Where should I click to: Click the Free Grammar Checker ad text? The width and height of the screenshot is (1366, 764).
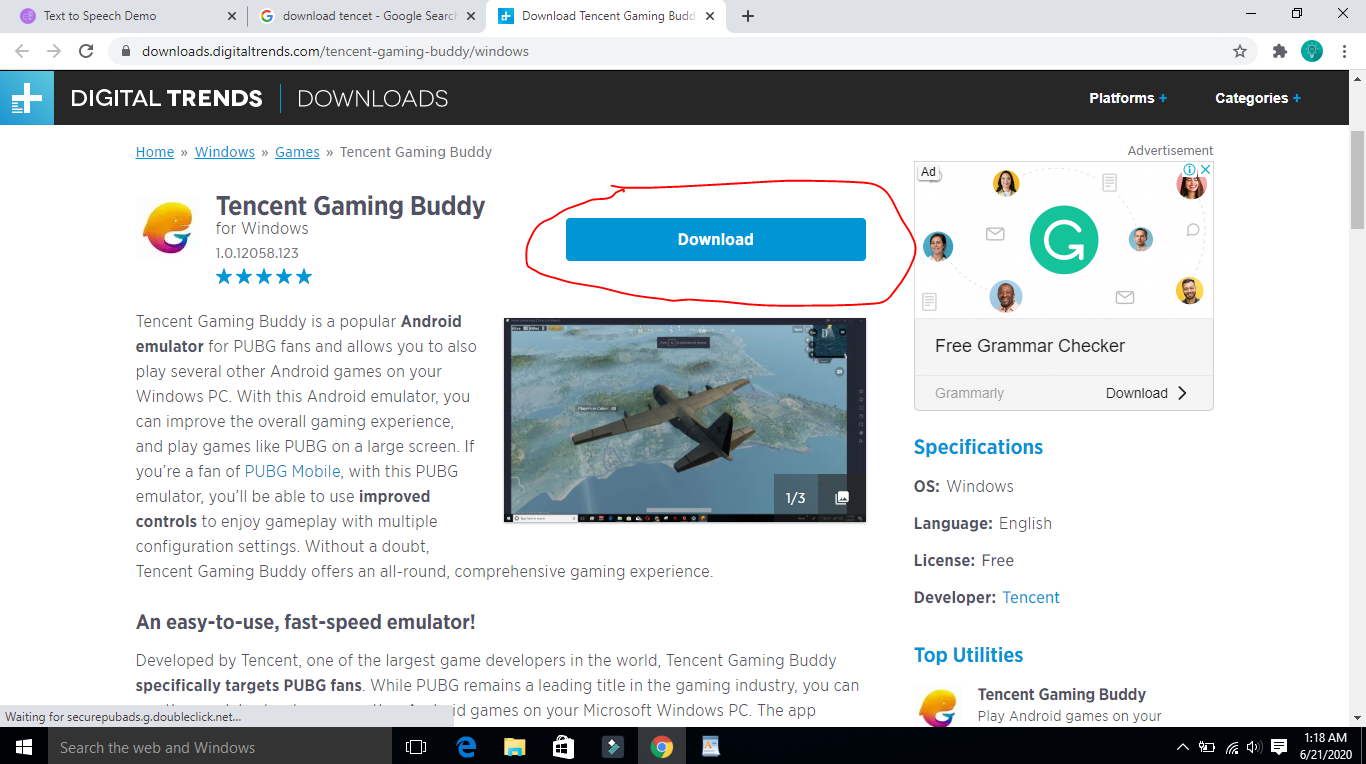pos(1030,346)
